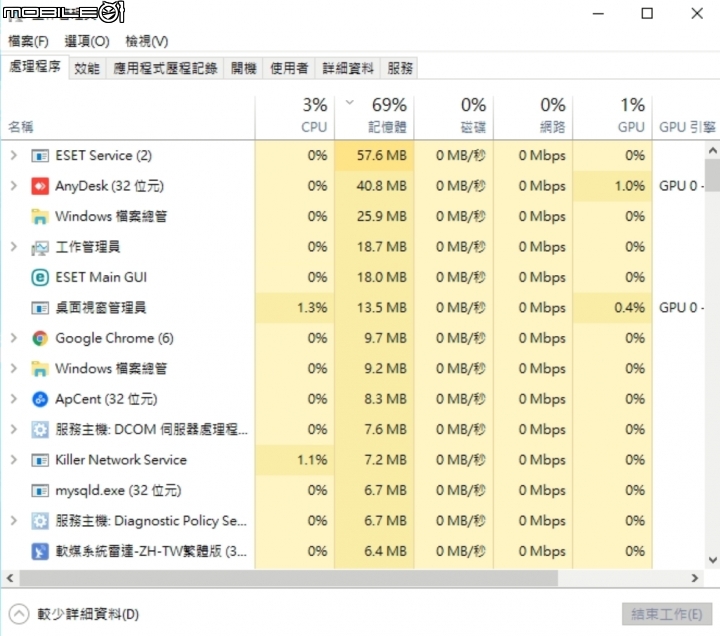Open the 檢視(V) menu
This screenshot has height=636, width=720.
[x=147, y=41]
